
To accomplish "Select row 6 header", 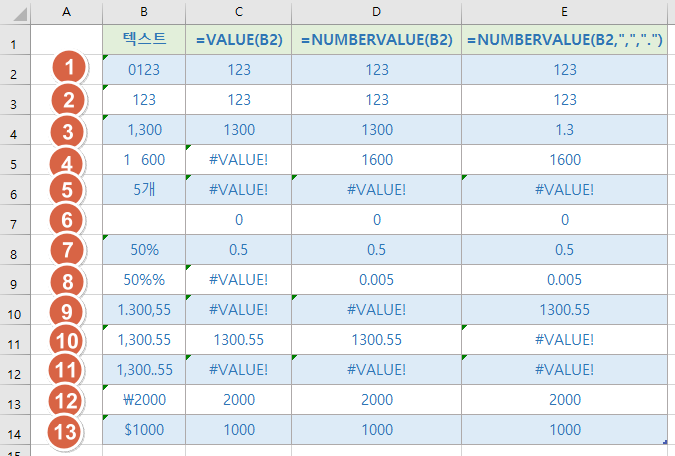I will 15,190.
